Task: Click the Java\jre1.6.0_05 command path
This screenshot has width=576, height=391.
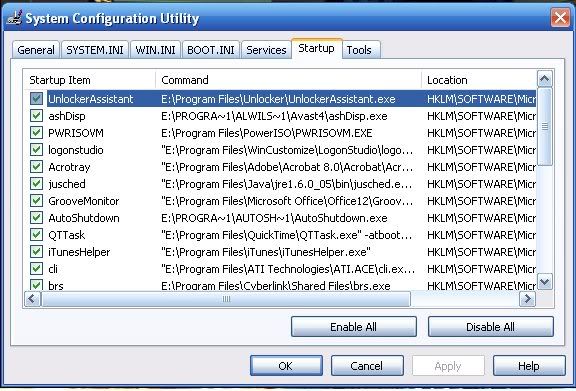Action: pyautogui.click(x=287, y=184)
